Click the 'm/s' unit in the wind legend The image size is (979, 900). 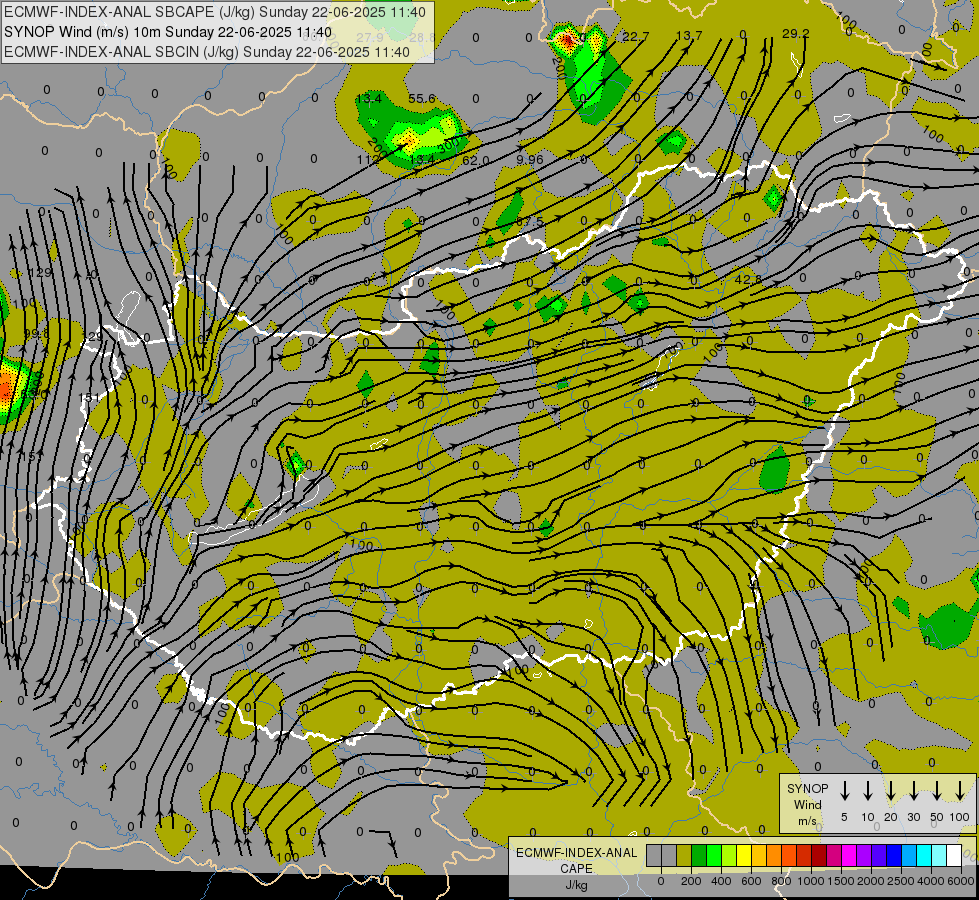pos(807,821)
